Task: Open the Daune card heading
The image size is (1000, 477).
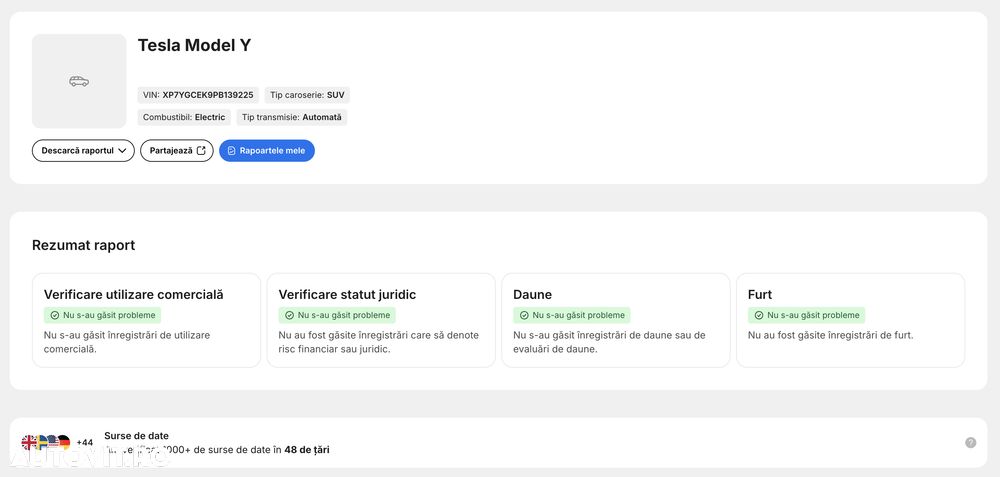Action: 533,295
